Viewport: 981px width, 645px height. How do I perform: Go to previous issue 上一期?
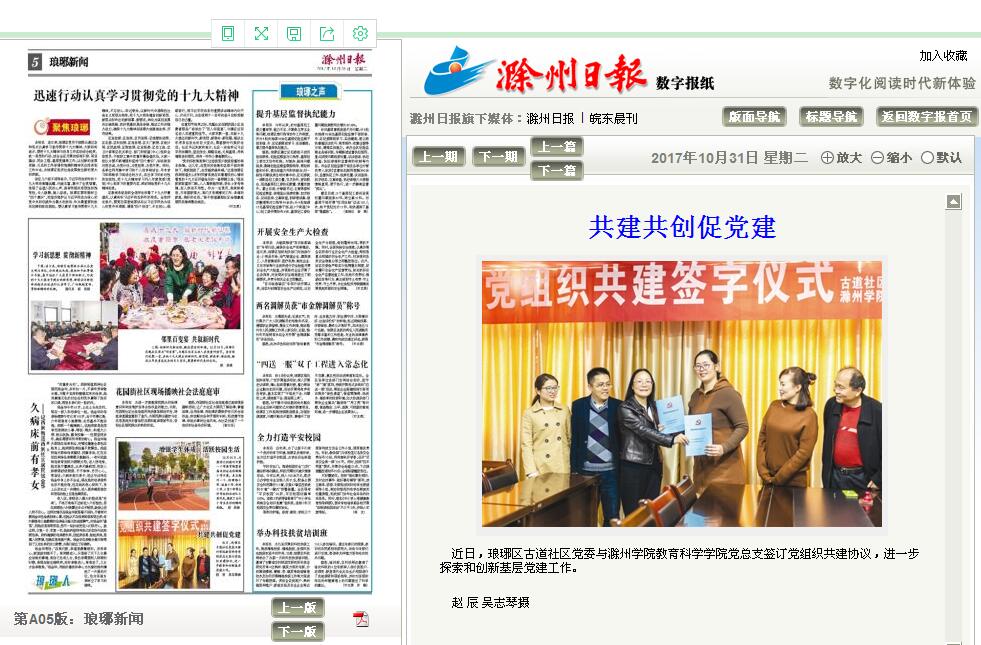coord(439,156)
